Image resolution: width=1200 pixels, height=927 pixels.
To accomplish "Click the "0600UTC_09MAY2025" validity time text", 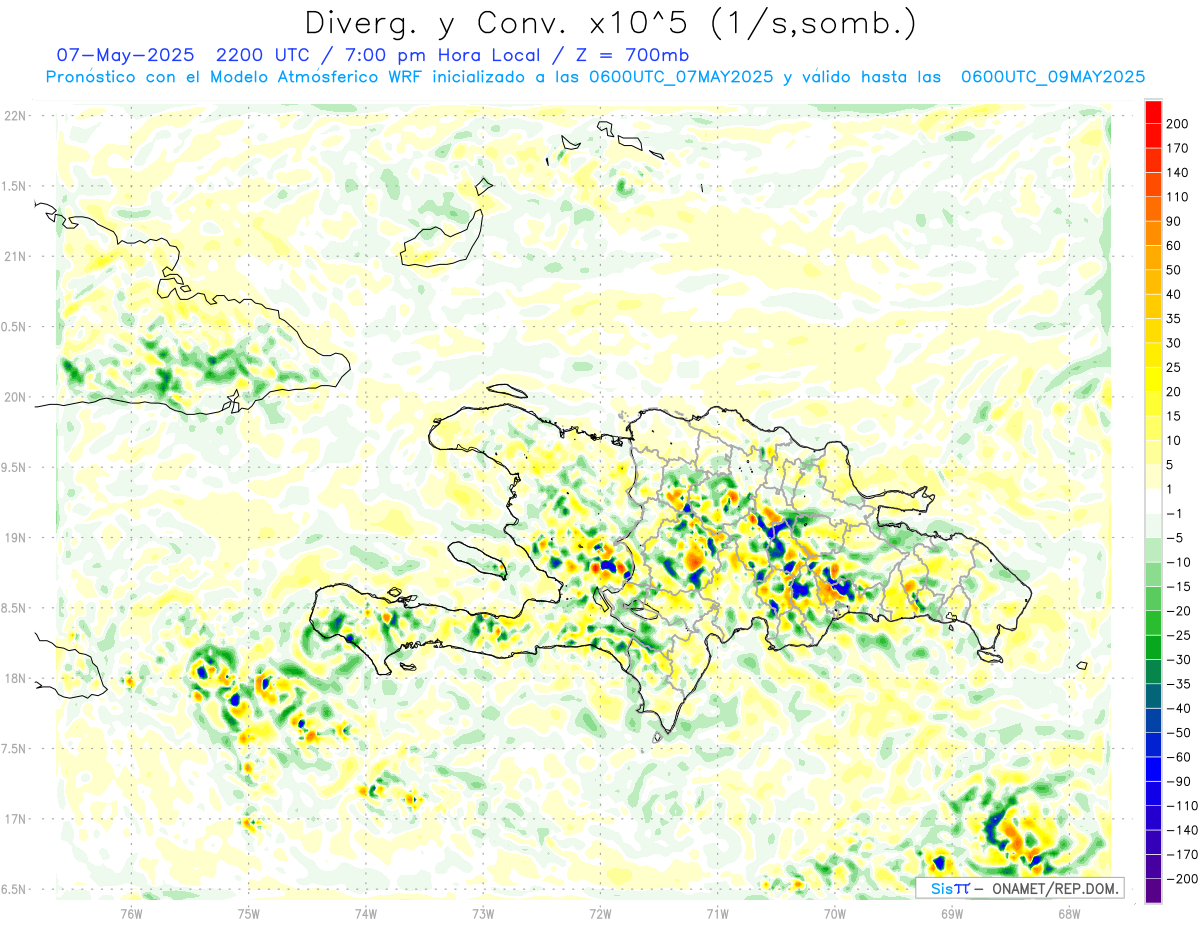I will [1052, 77].
